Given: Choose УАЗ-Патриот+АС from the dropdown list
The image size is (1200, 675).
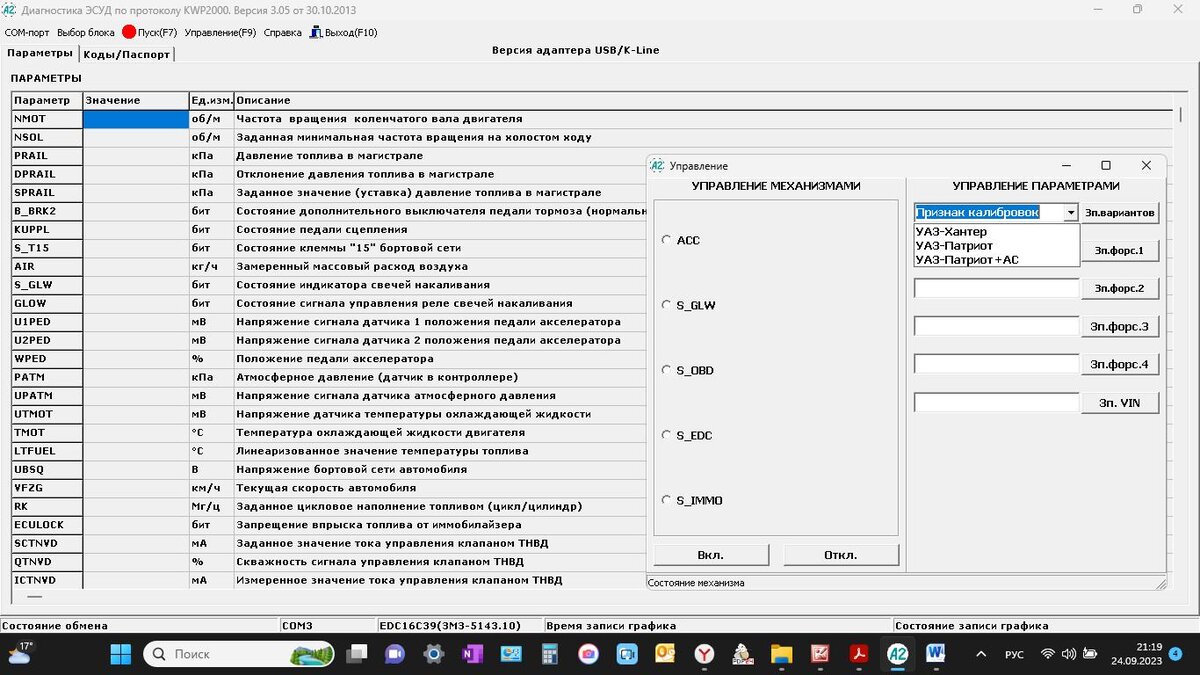Looking at the screenshot, I should [997, 259].
